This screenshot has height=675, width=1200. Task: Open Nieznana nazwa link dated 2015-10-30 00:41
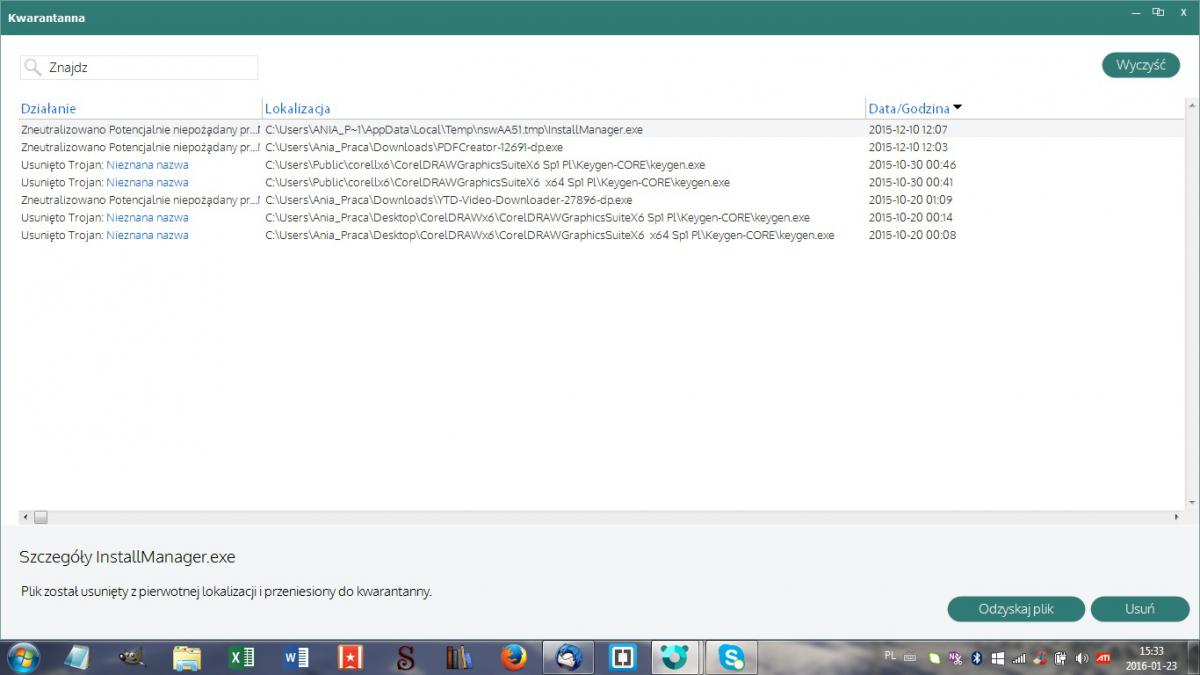coord(147,183)
